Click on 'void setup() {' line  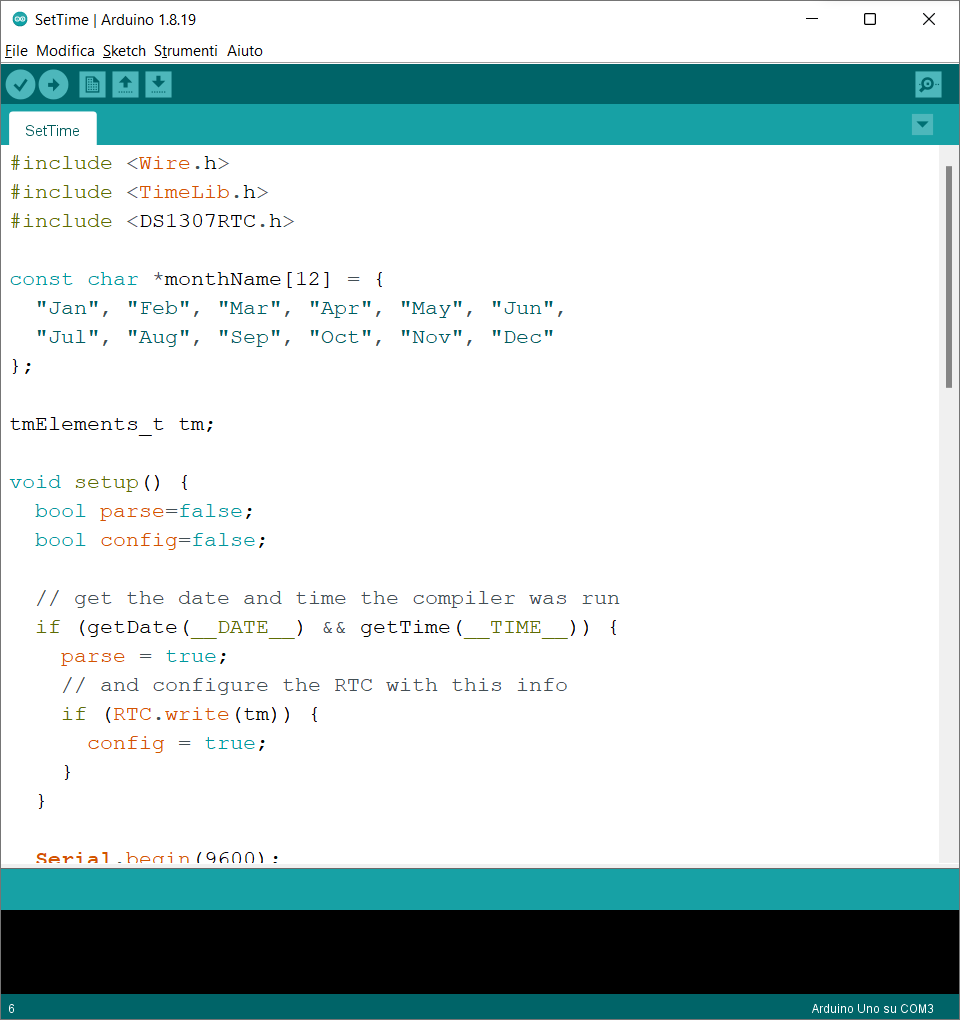click(x=100, y=483)
